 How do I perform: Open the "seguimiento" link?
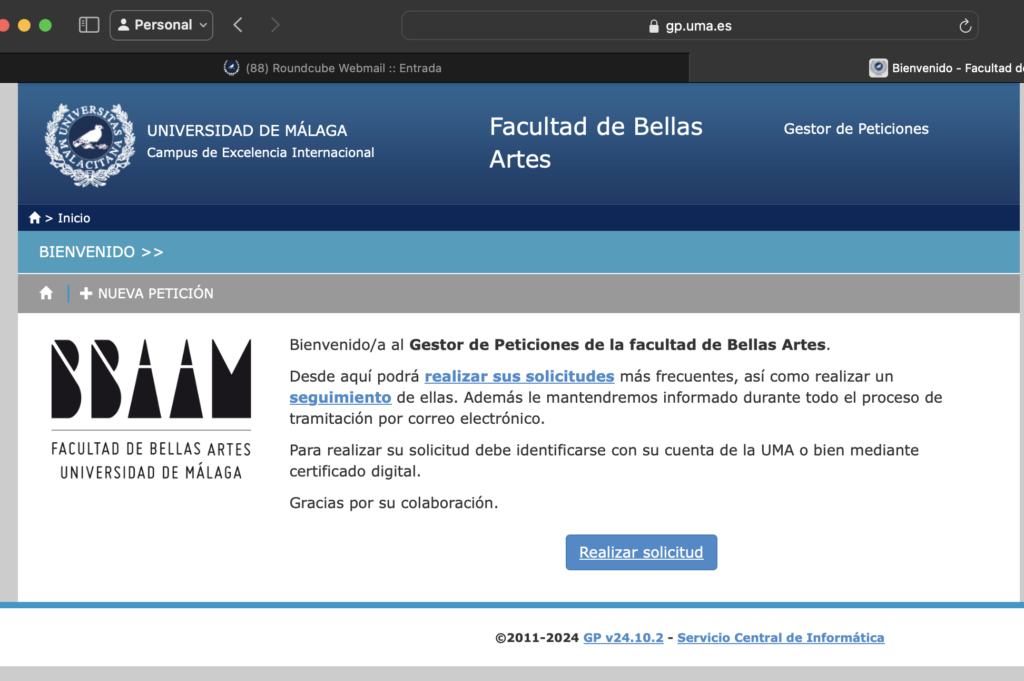click(340, 397)
